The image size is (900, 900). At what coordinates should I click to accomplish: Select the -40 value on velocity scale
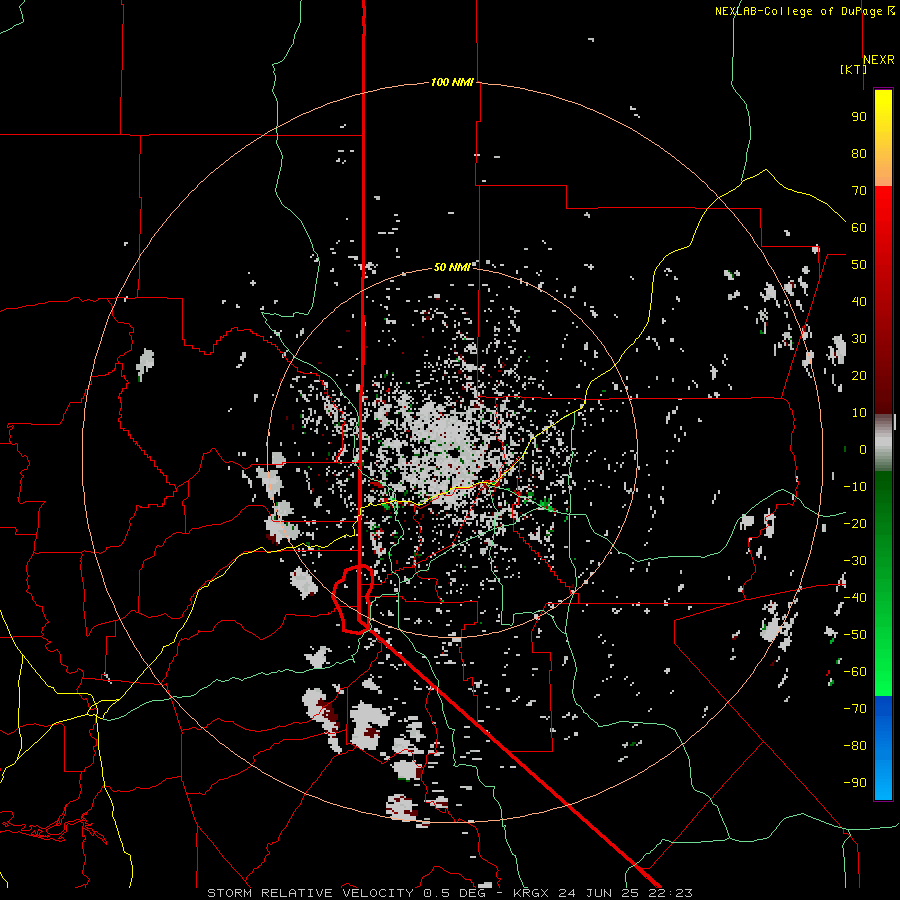(855, 598)
